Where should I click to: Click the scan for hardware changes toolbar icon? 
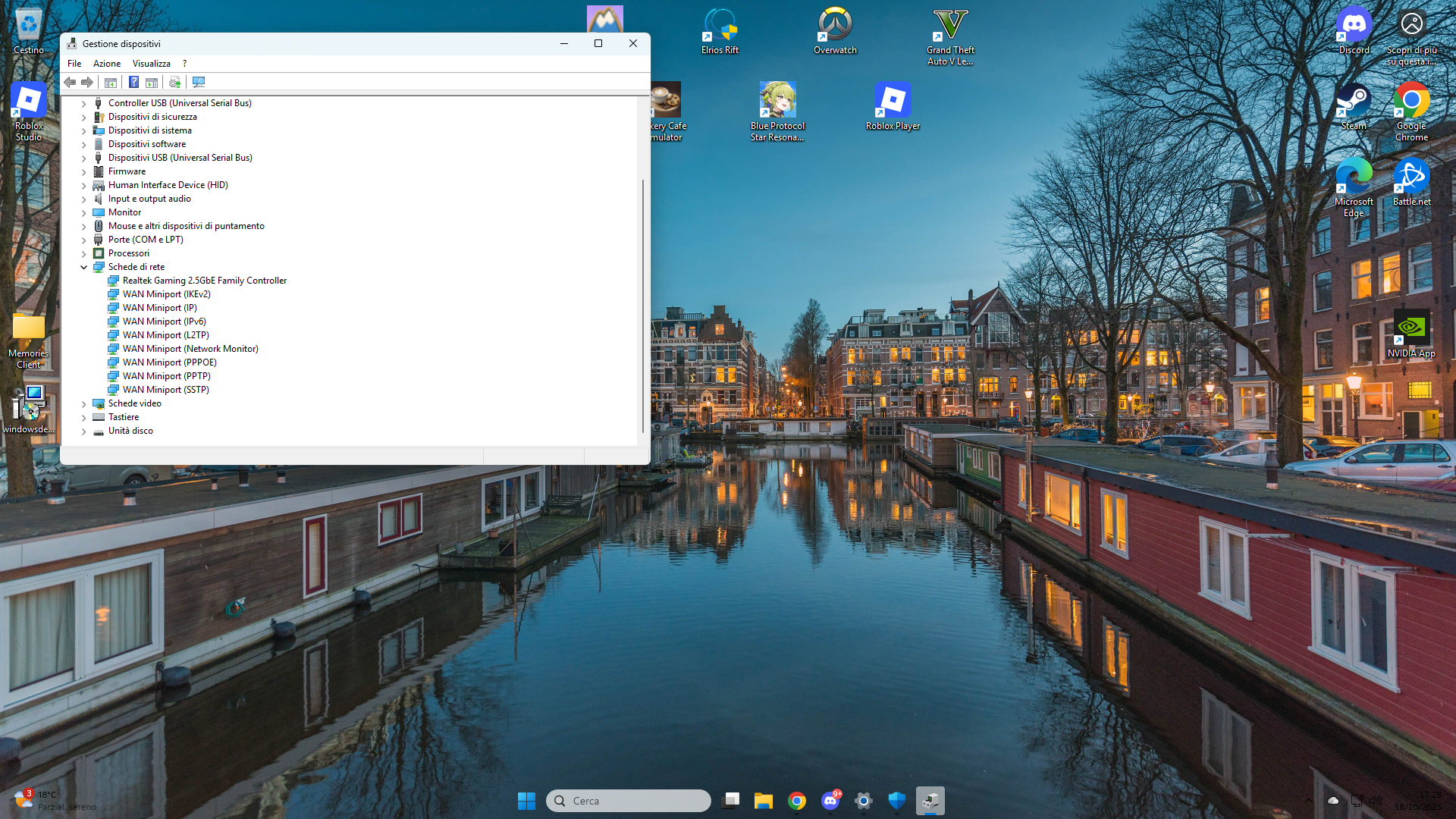tap(199, 82)
